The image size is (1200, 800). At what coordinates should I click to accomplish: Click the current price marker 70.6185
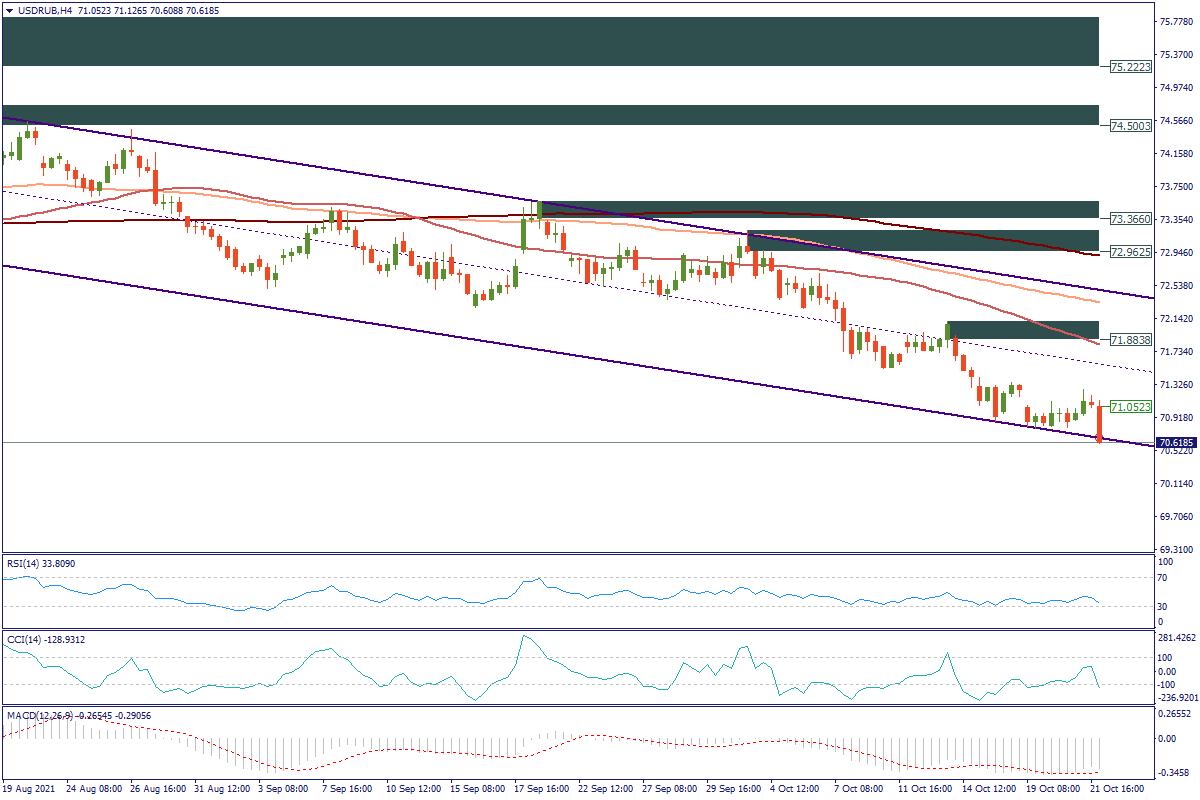(x=1176, y=442)
